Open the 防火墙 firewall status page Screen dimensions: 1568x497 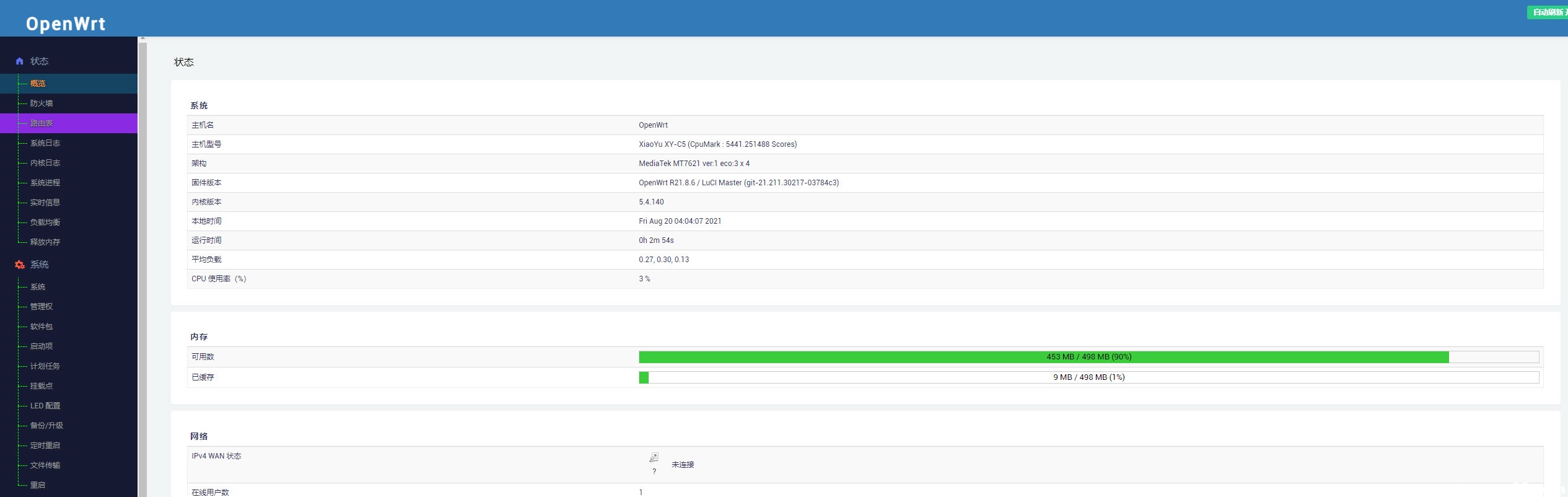point(42,103)
